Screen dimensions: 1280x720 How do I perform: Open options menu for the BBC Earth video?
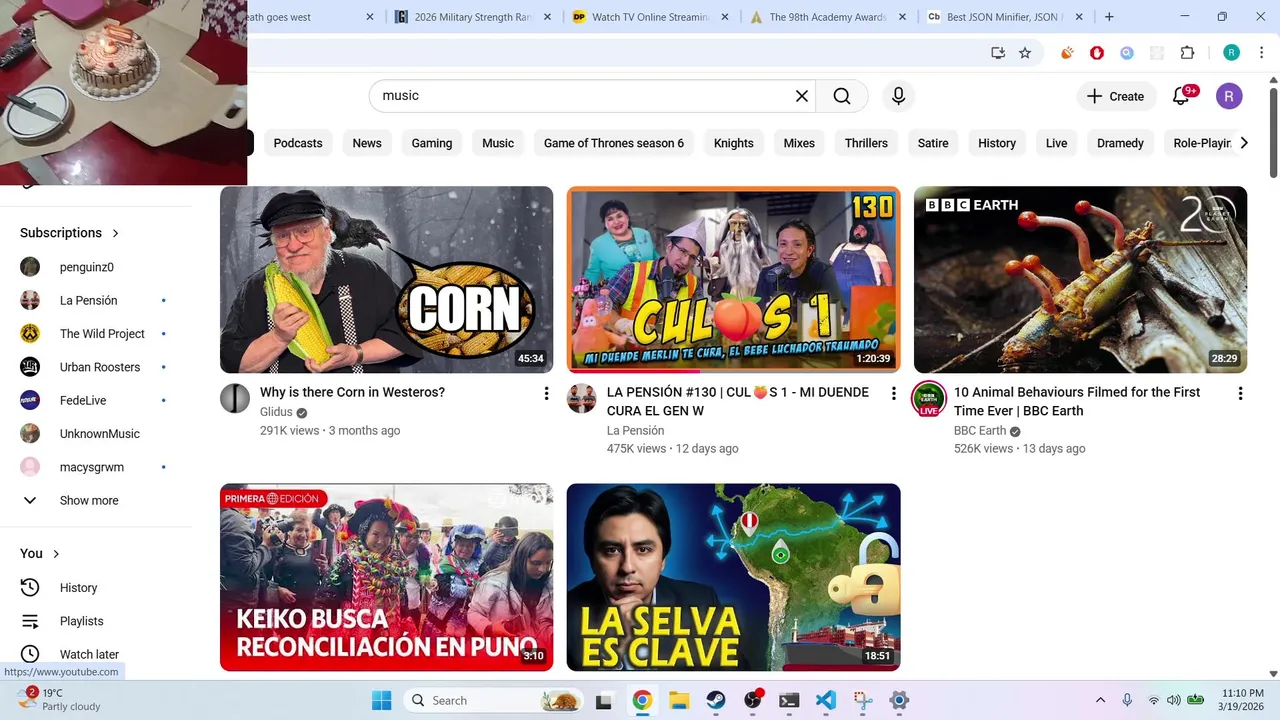1240,394
